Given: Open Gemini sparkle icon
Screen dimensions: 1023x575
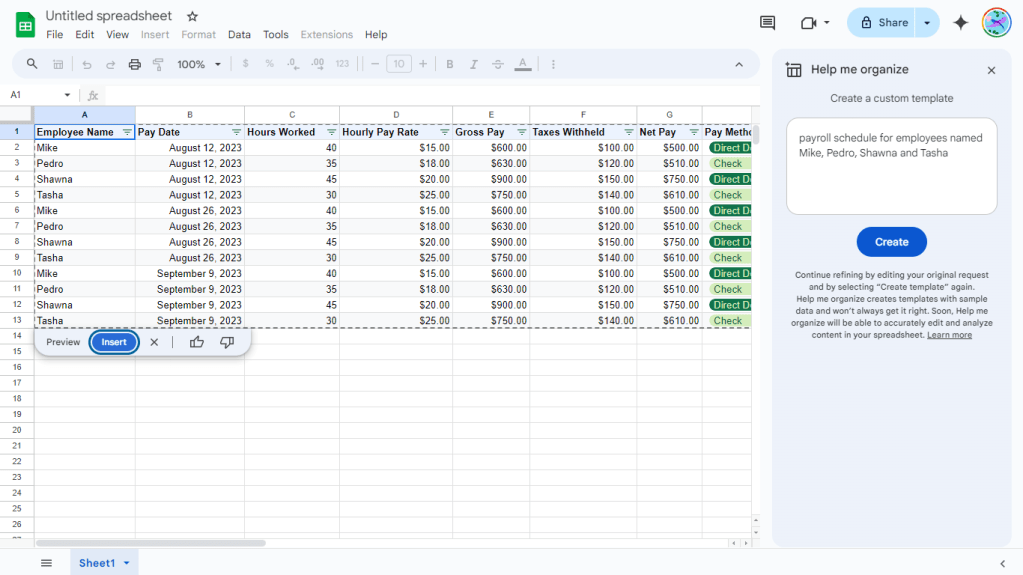Looking at the screenshot, I should pyautogui.click(x=960, y=23).
